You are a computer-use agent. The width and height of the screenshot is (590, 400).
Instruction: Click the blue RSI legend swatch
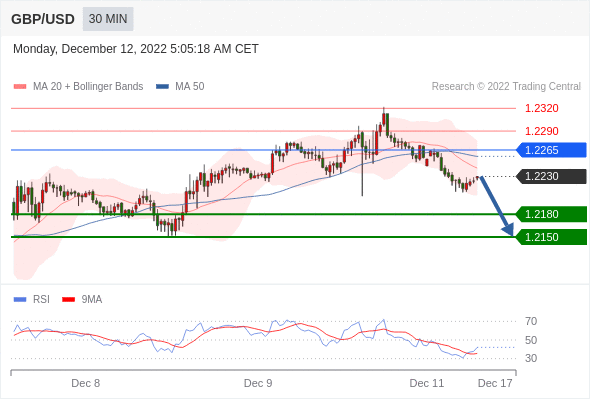[x=20, y=300]
